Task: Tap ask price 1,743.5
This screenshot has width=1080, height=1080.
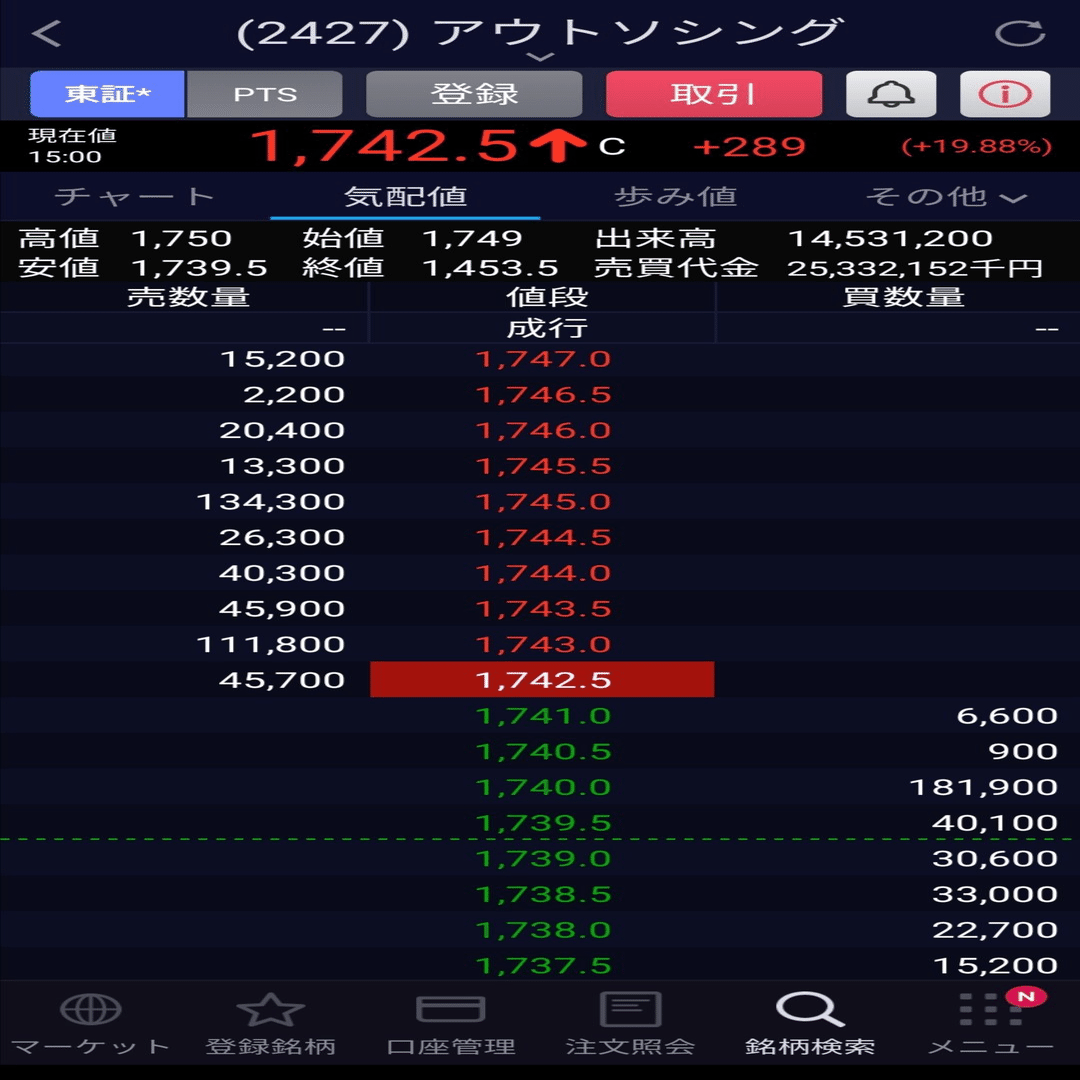Action: (543, 609)
